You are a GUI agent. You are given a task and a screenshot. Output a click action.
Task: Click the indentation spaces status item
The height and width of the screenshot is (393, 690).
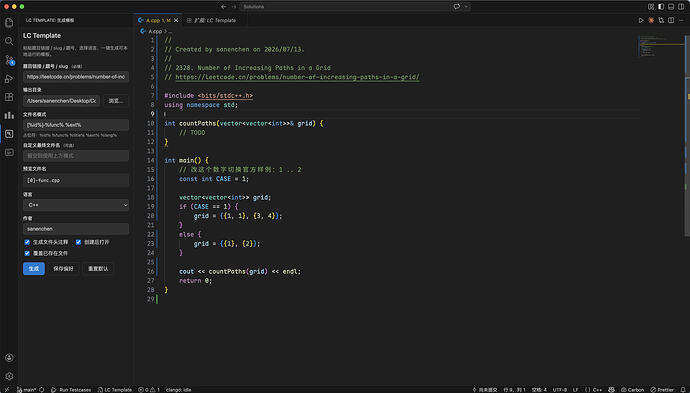[x=539, y=389]
